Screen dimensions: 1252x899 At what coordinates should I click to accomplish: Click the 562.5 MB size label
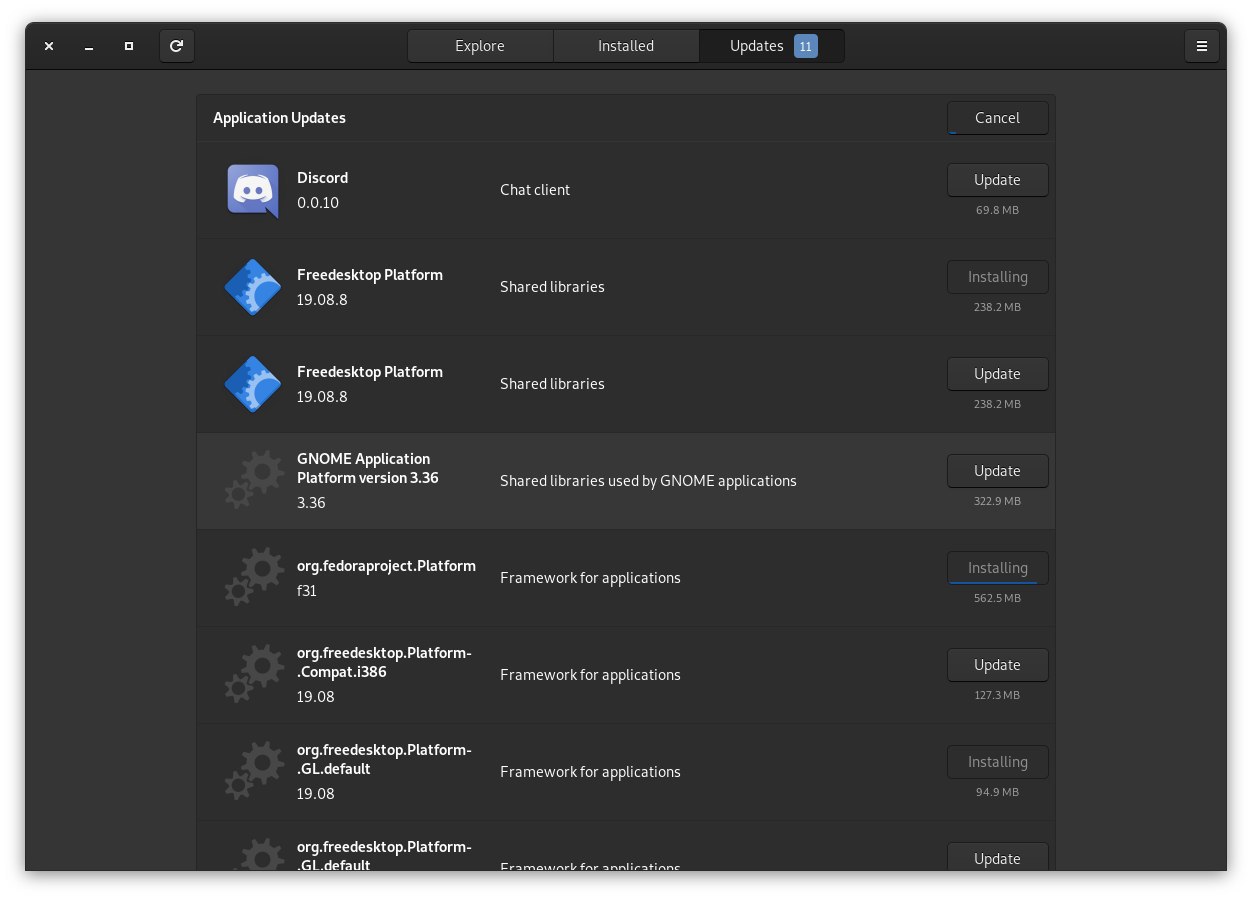point(998,599)
